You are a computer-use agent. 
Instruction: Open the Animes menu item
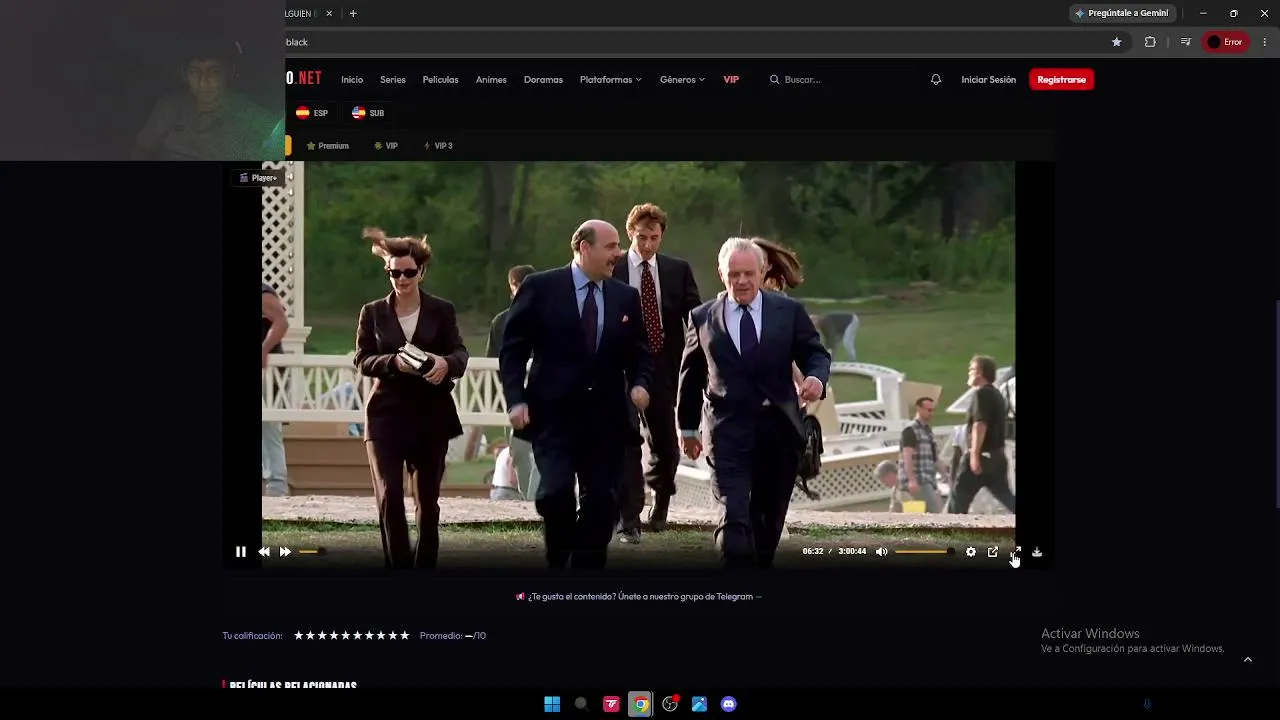491,80
